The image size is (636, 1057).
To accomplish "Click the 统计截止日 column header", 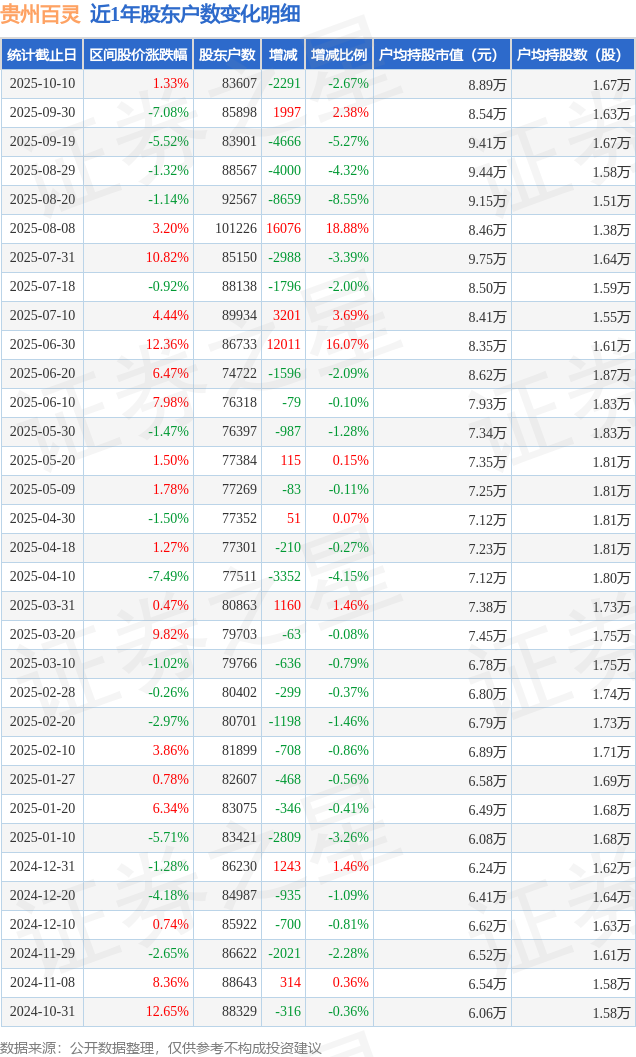I will [41, 55].
